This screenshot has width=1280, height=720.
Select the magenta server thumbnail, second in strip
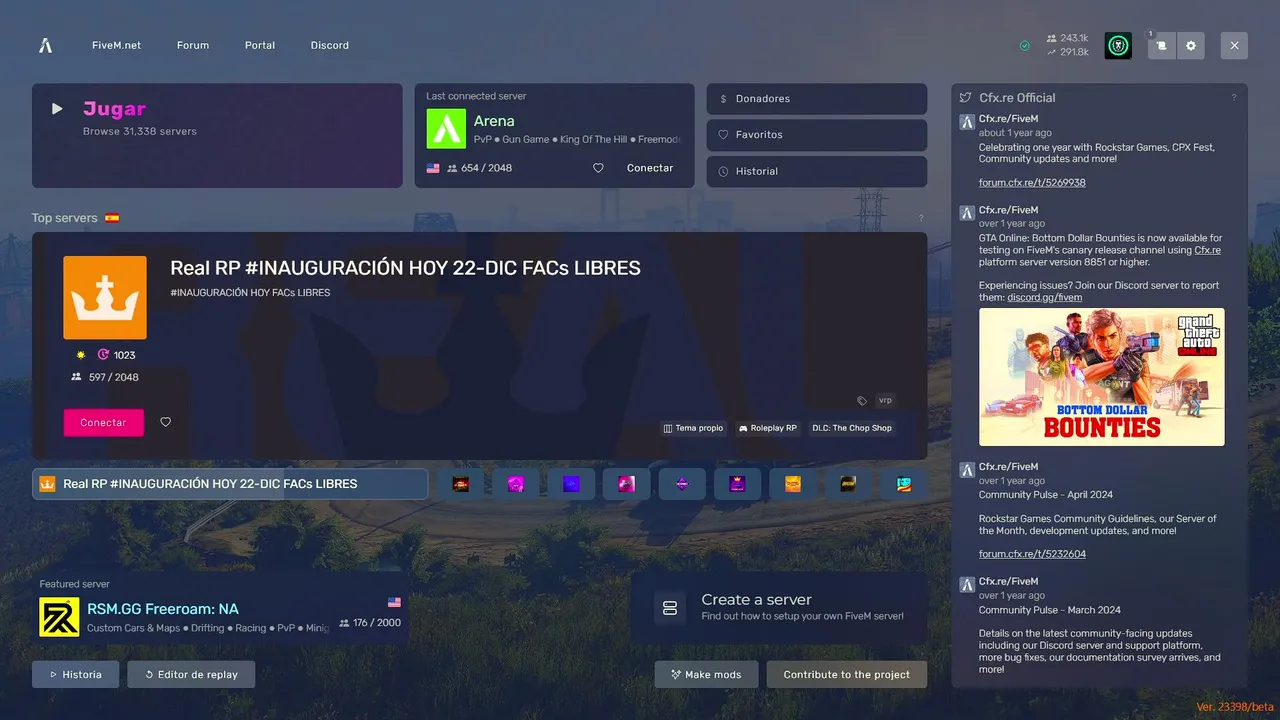tap(516, 484)
